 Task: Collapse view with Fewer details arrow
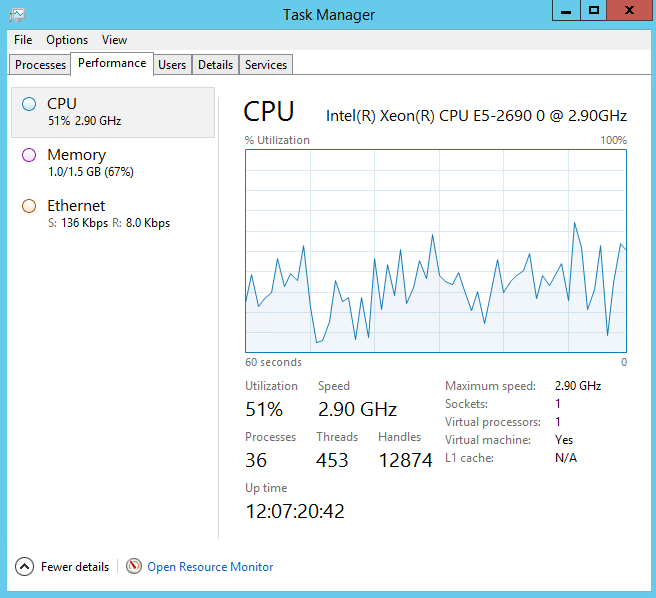pyautogui.click(x=25, y=566)
